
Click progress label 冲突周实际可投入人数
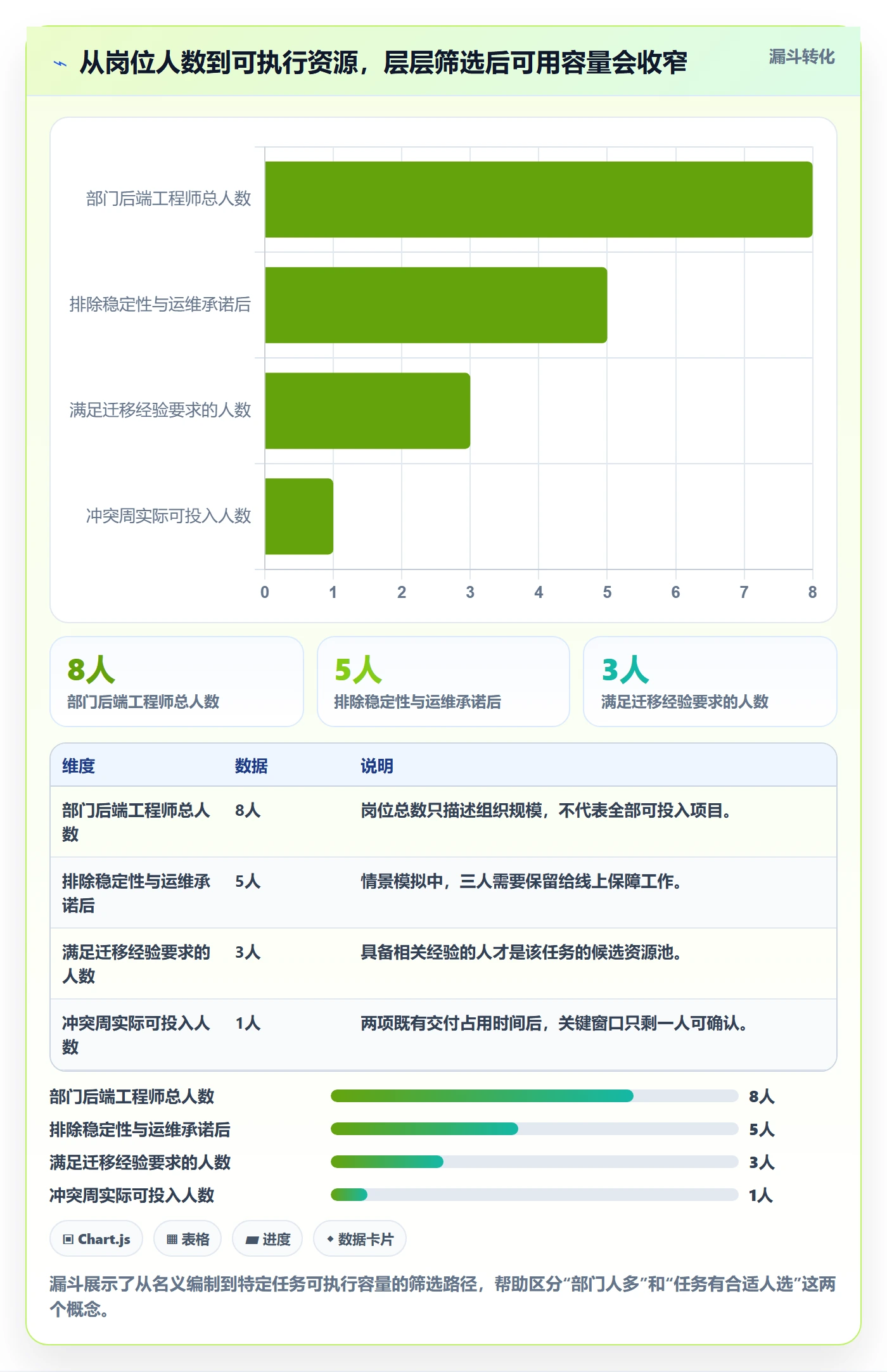click(132, 1195)
